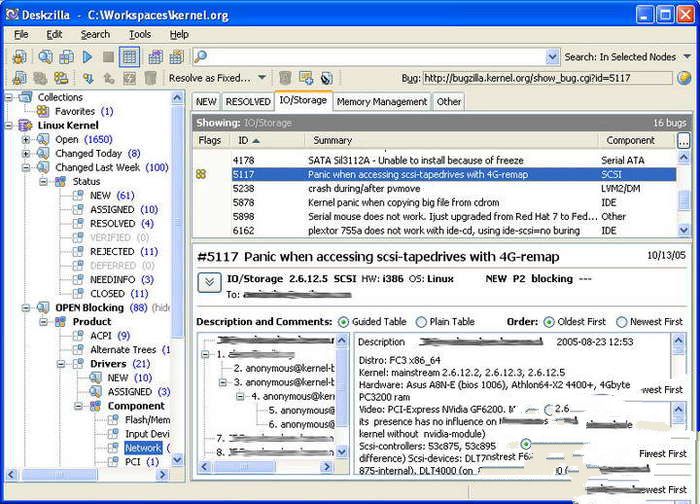Open the bug in browser via the globe icon

point(684,78)
